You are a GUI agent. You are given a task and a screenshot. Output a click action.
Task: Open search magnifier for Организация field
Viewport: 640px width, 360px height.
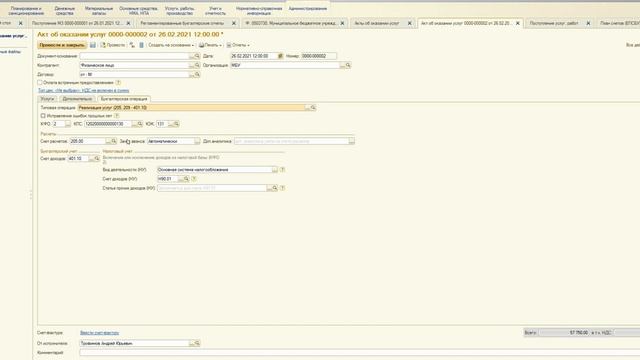coord(348,65)
